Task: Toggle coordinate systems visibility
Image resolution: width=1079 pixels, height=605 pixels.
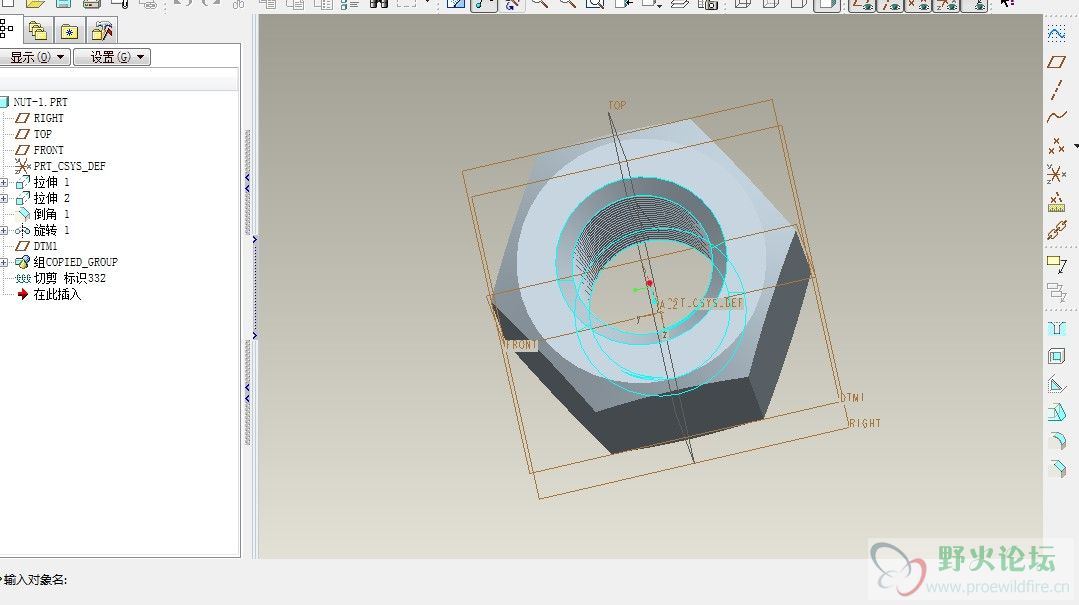Action: tap(946, 5)
